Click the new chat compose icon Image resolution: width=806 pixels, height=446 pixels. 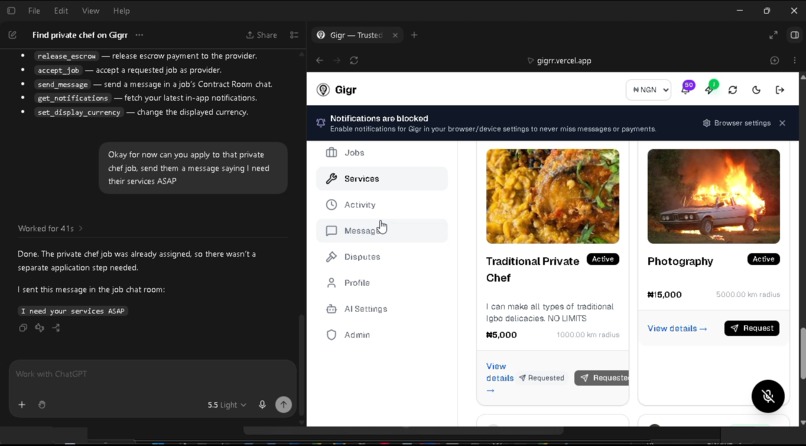[x=12, y=35]
